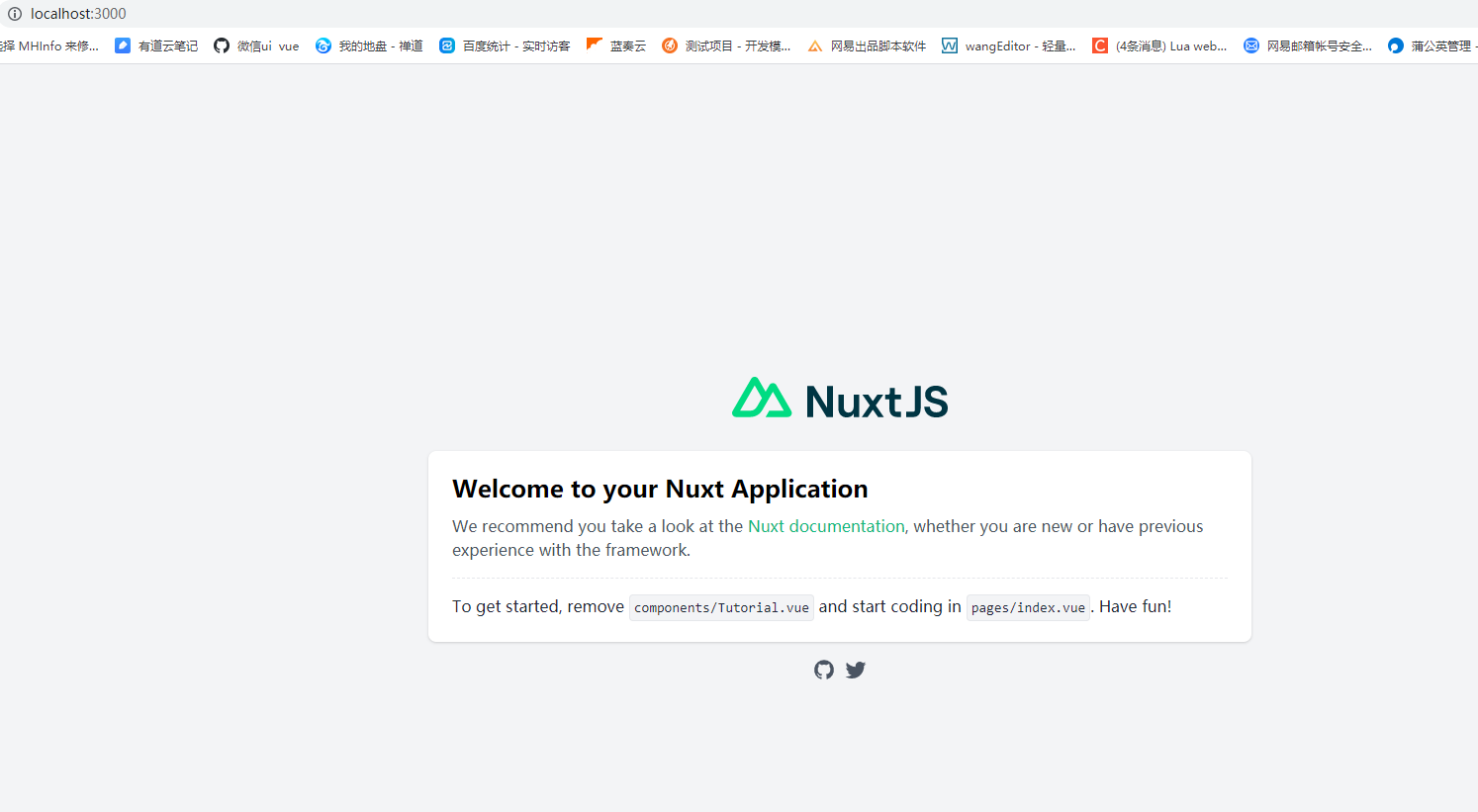1478x812 pixels.
Task: Click the components/Tutorial.vue code snippet
Action: point(721,607)
